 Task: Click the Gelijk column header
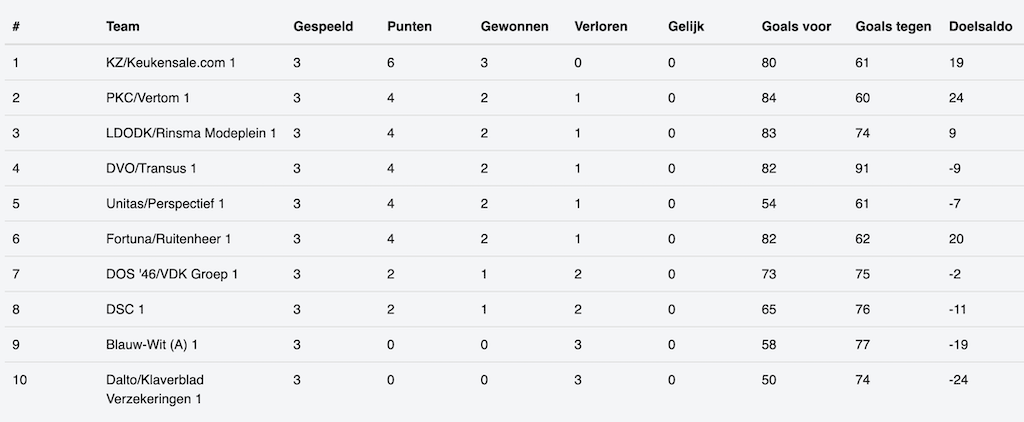(686, 27)
